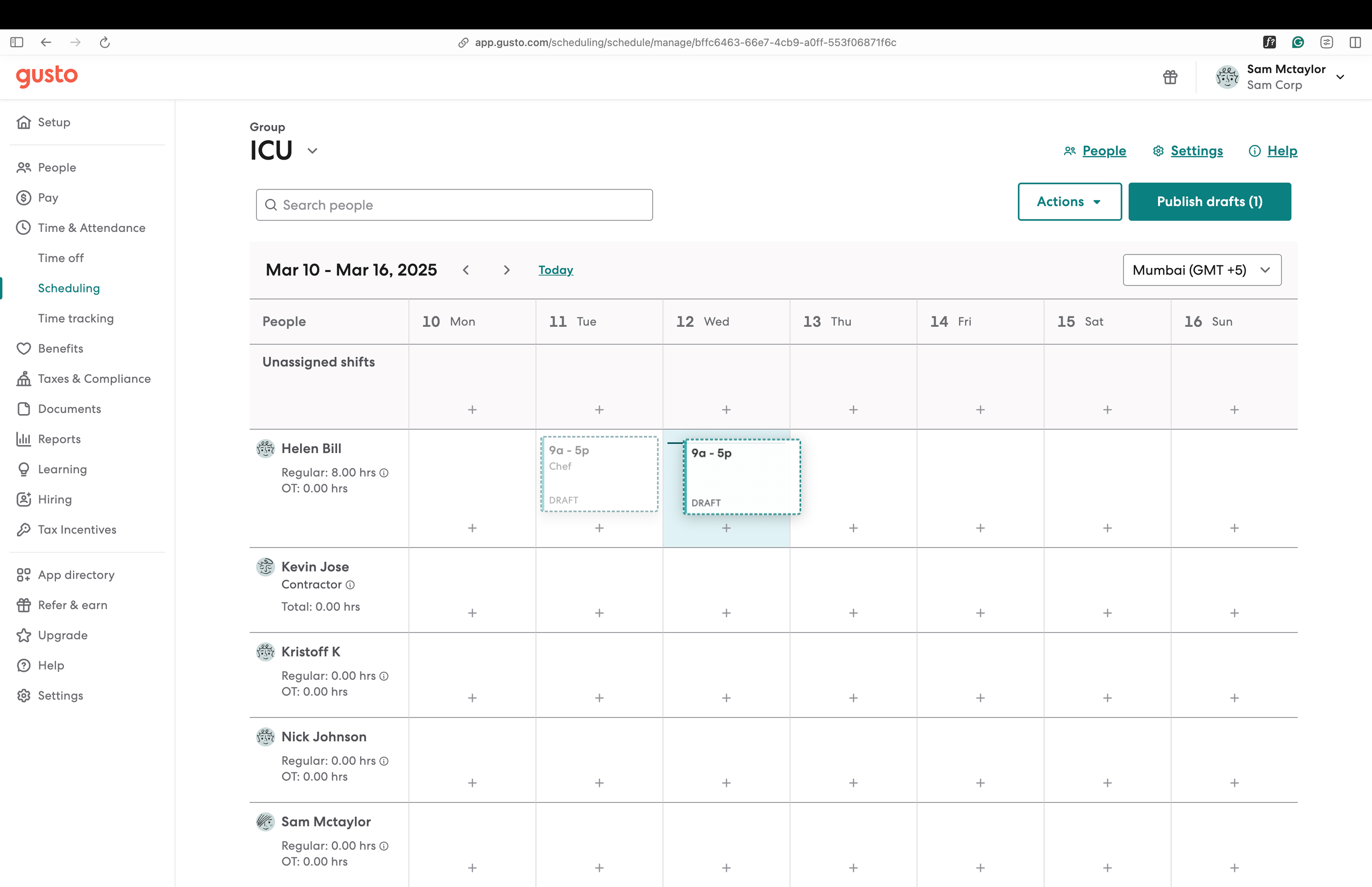Open Time & Attendance in the sidebar
Screen dimensions: 1372x887
[92, 228]
